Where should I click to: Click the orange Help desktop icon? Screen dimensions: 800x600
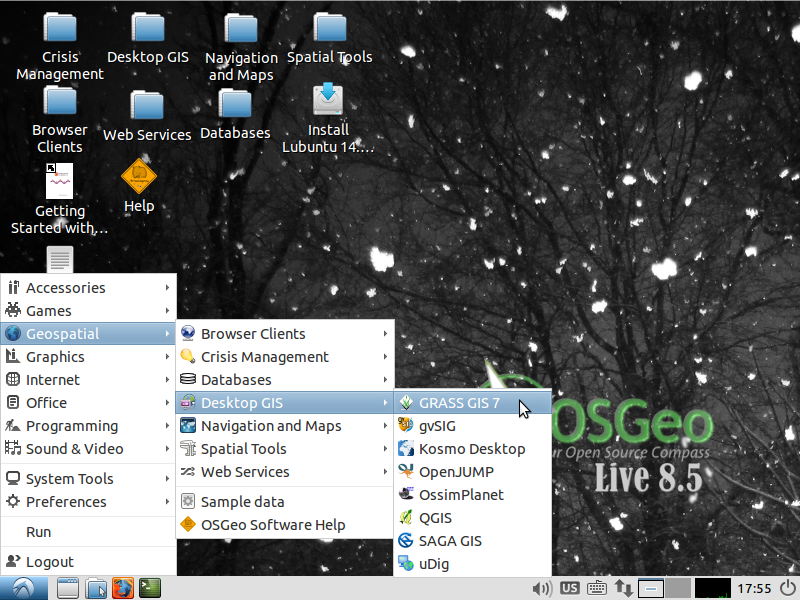pos(139,177)
